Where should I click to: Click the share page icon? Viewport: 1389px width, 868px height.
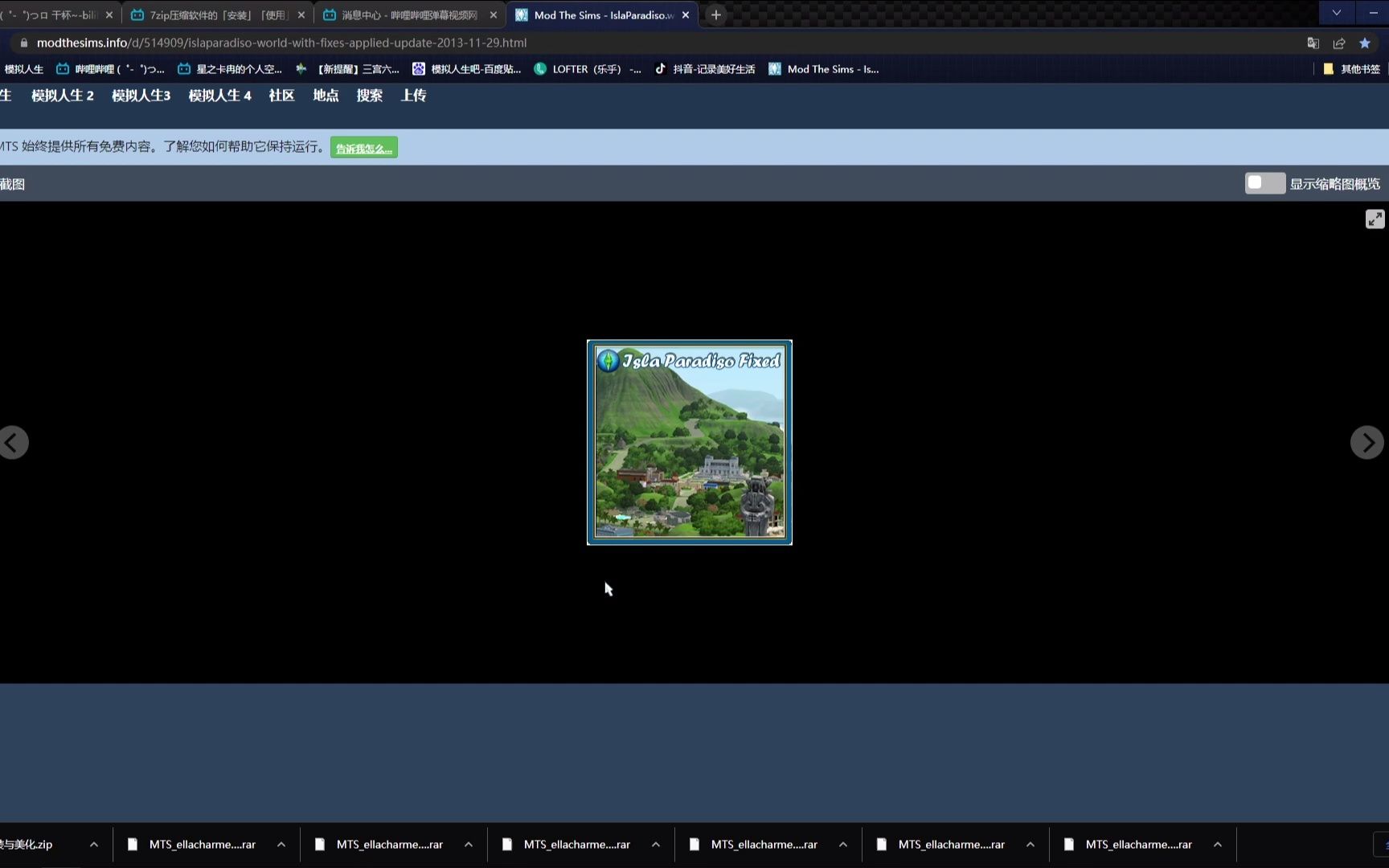pyautogui.click(x=1339, y=43)
